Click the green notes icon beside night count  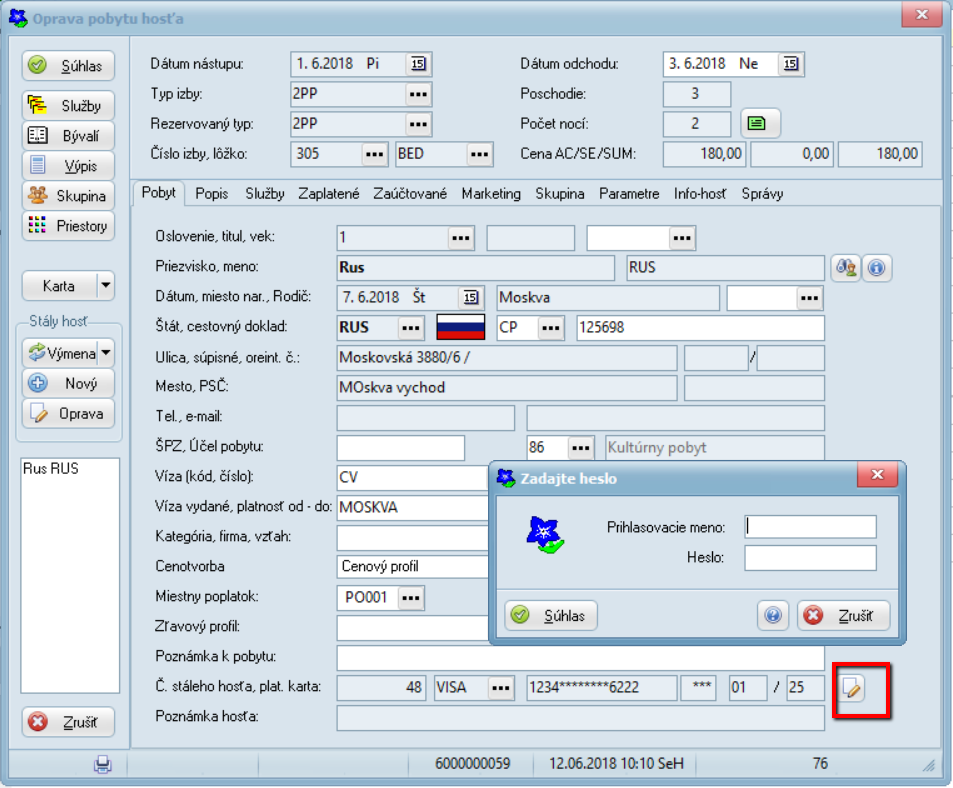[760, 124]
